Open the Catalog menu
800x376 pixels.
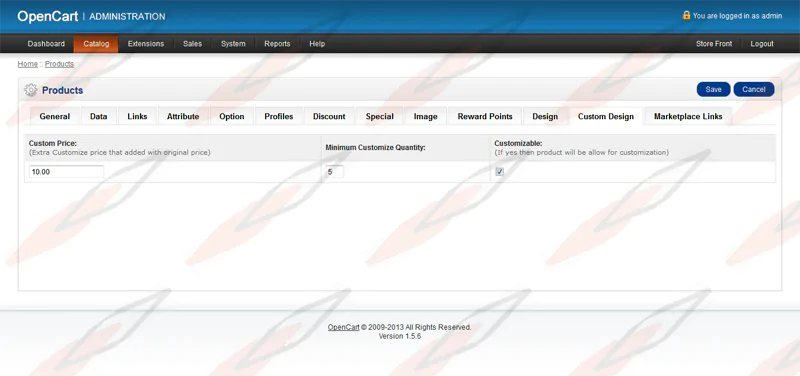click(x=96, y=44)
